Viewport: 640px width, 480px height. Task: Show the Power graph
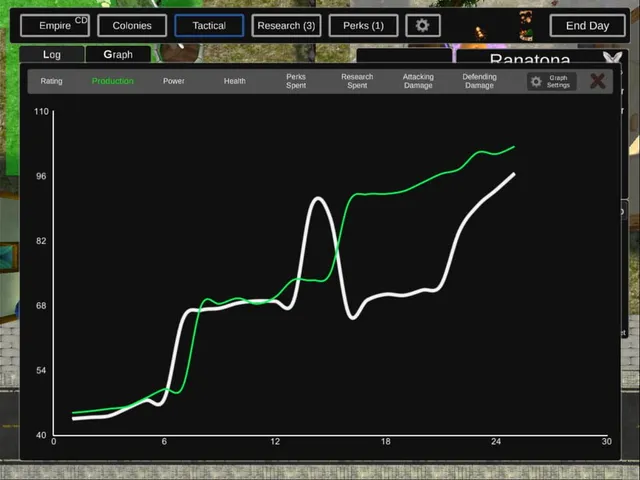(x=173, y=81)
